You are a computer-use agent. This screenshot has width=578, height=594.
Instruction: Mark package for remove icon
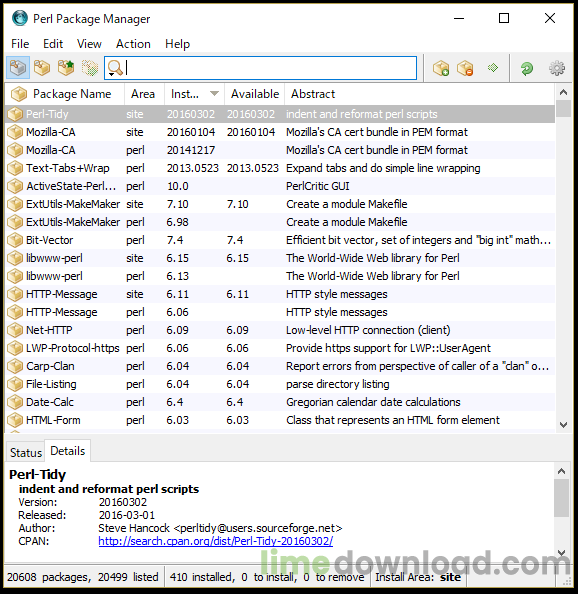pos(465,68)
